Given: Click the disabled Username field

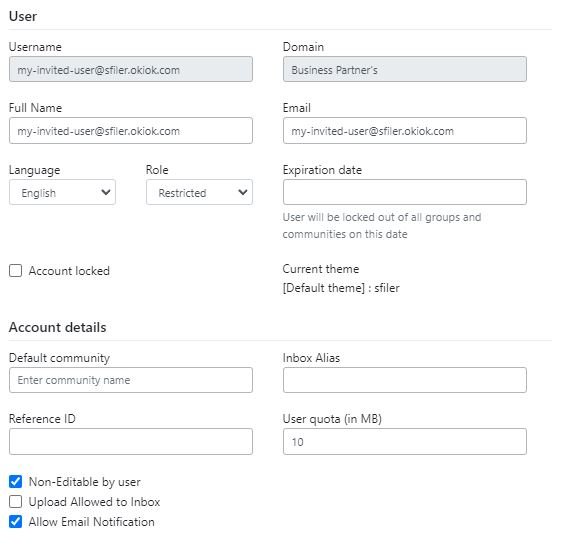Looking at the screenshot, I should [131, 69].
